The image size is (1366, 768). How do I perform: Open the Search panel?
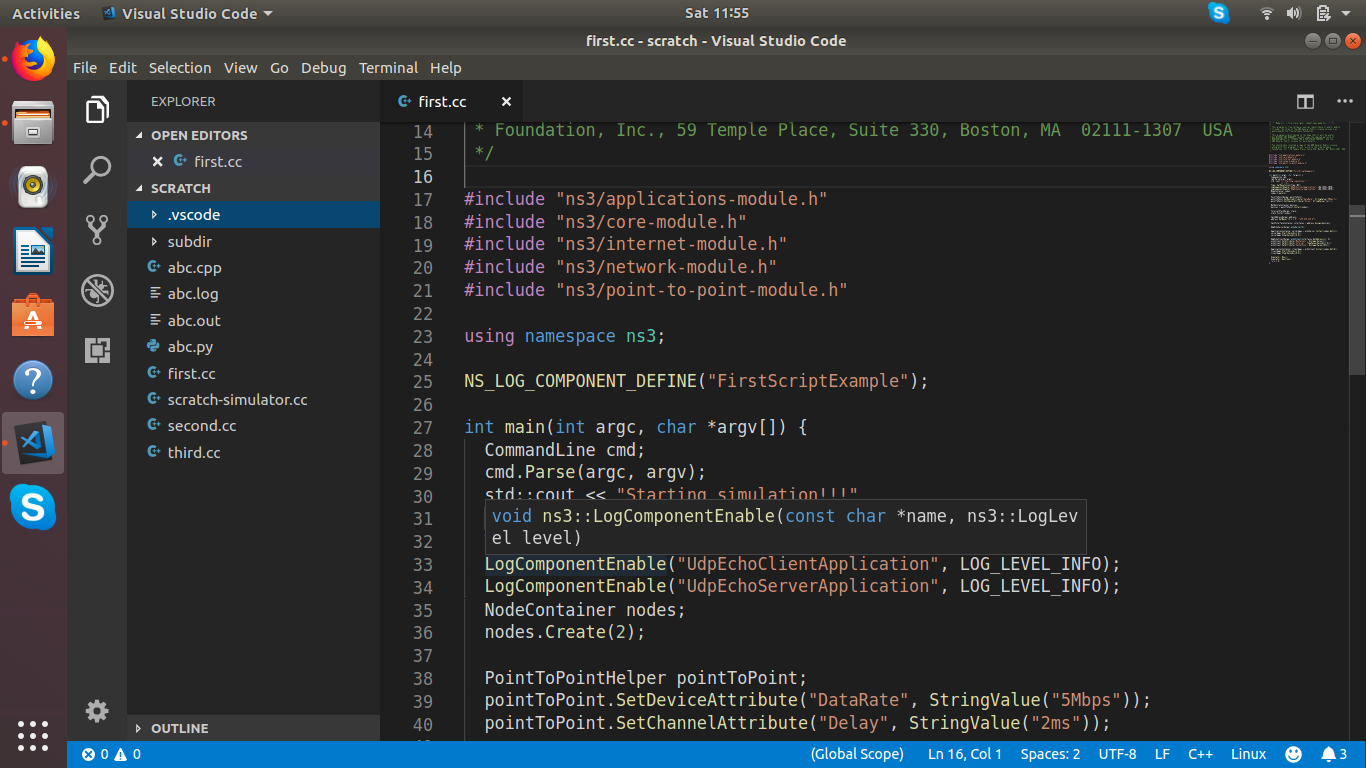[x=96, y=170]
